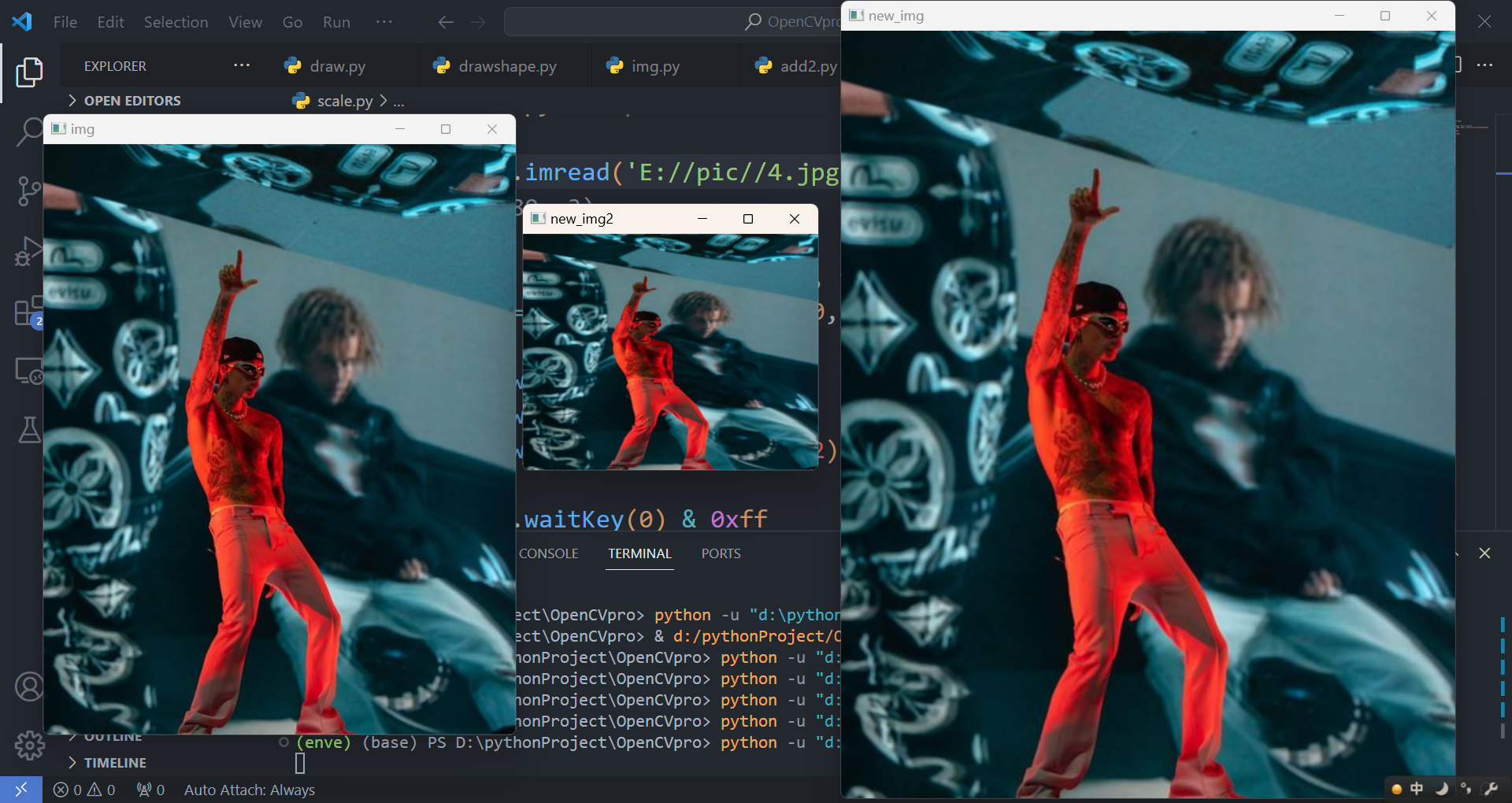Close the bottom terminal panel
This screenshot has width=1512, height=803.
coord(1484,553)
